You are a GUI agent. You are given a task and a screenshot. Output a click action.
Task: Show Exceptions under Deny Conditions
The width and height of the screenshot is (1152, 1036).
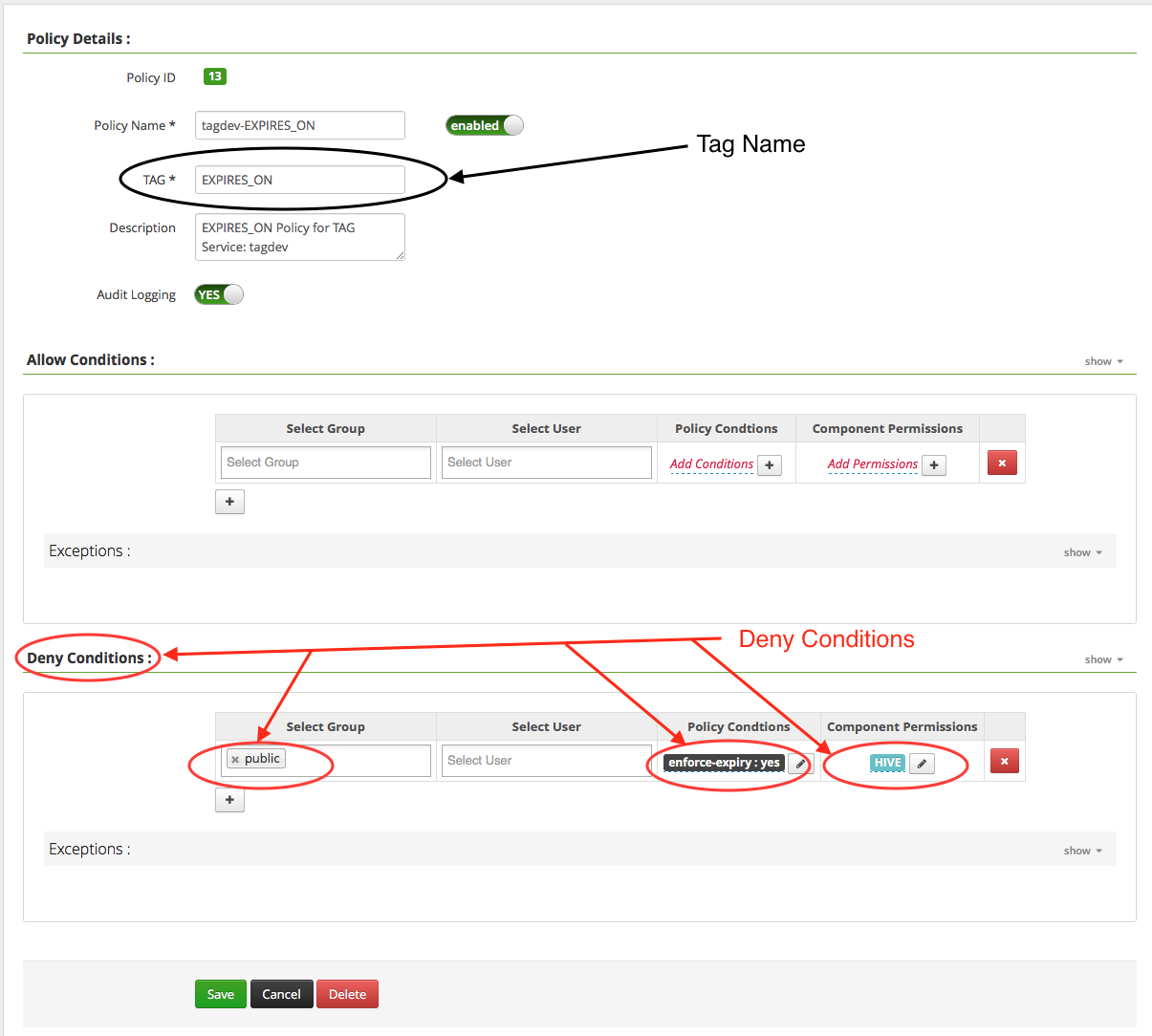click(1082, 851)
